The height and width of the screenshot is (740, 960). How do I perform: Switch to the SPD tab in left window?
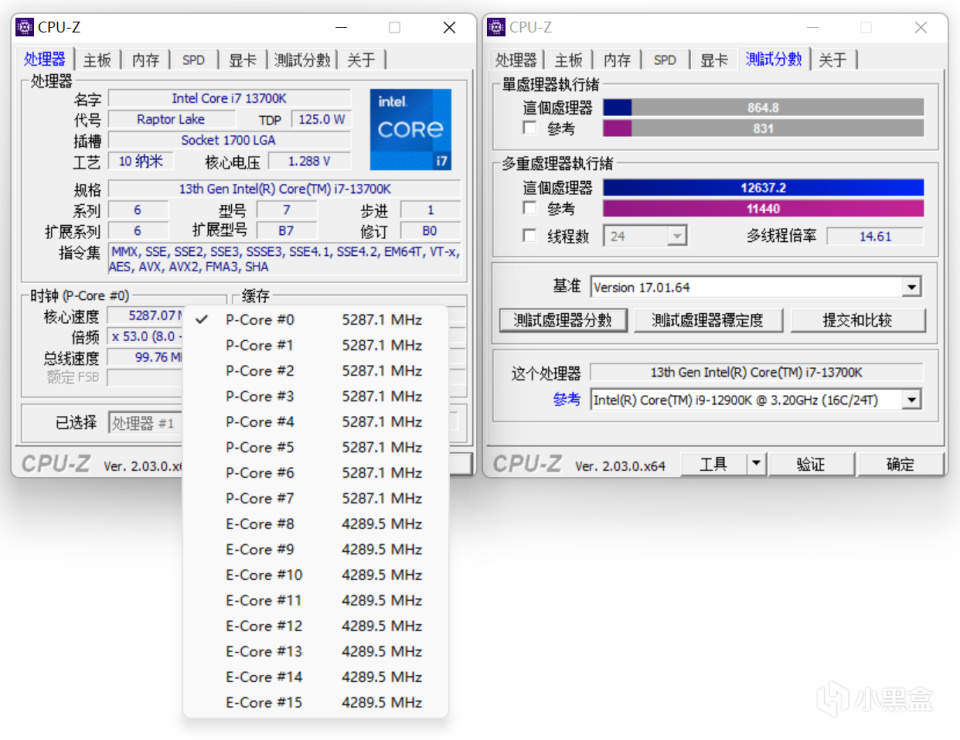coord(194,60)
